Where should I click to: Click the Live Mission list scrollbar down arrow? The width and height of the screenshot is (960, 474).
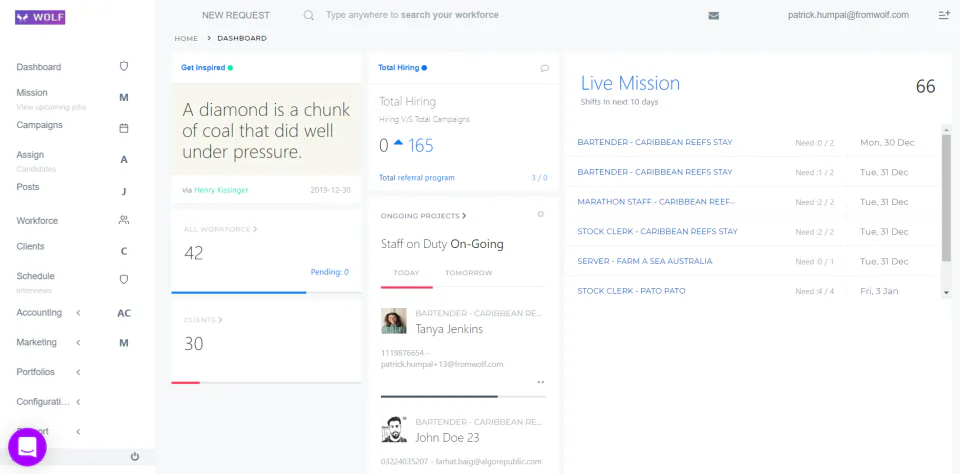pos(946,292)
